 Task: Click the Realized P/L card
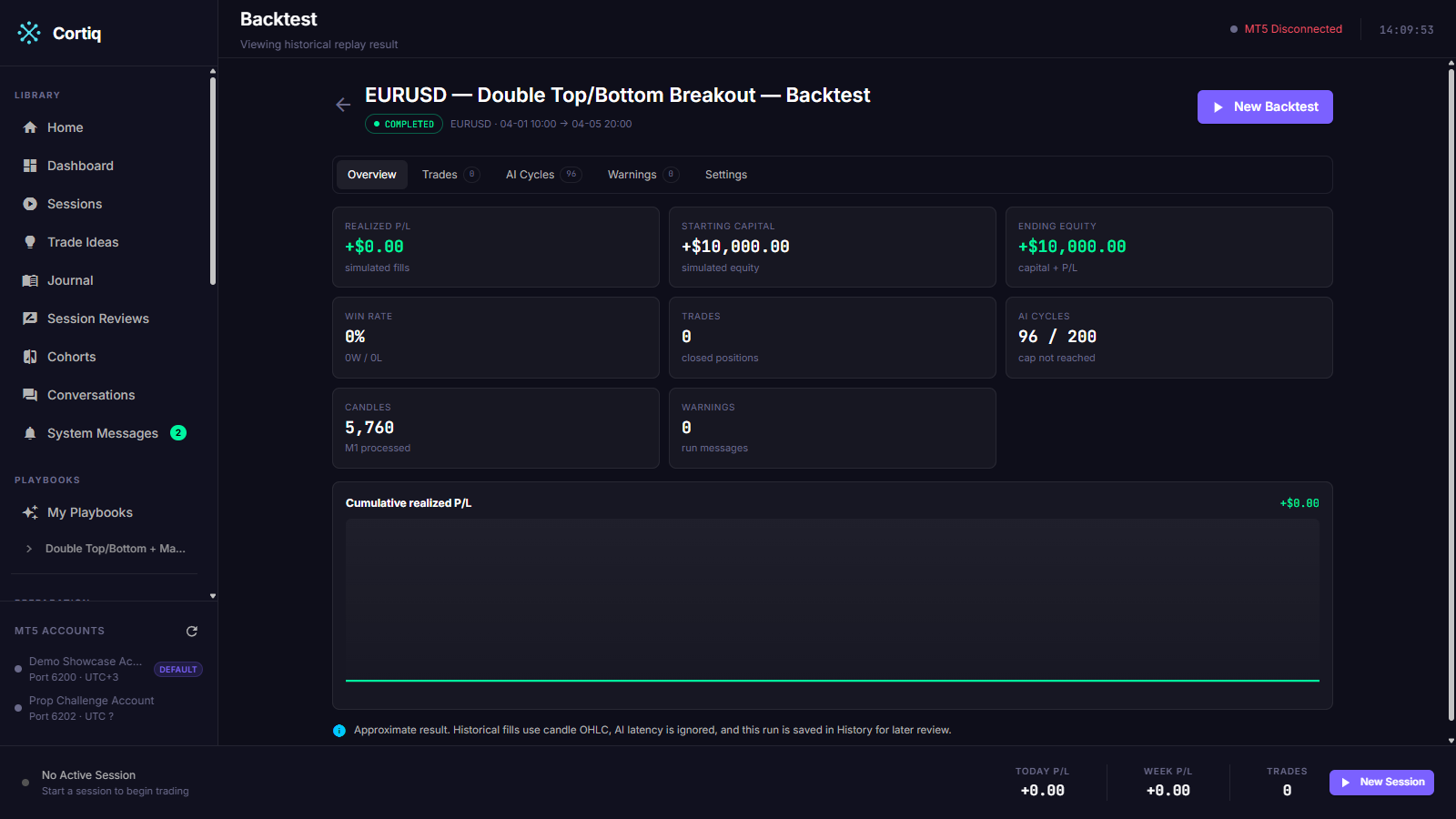pyautogui.click(x=496, y=247)
